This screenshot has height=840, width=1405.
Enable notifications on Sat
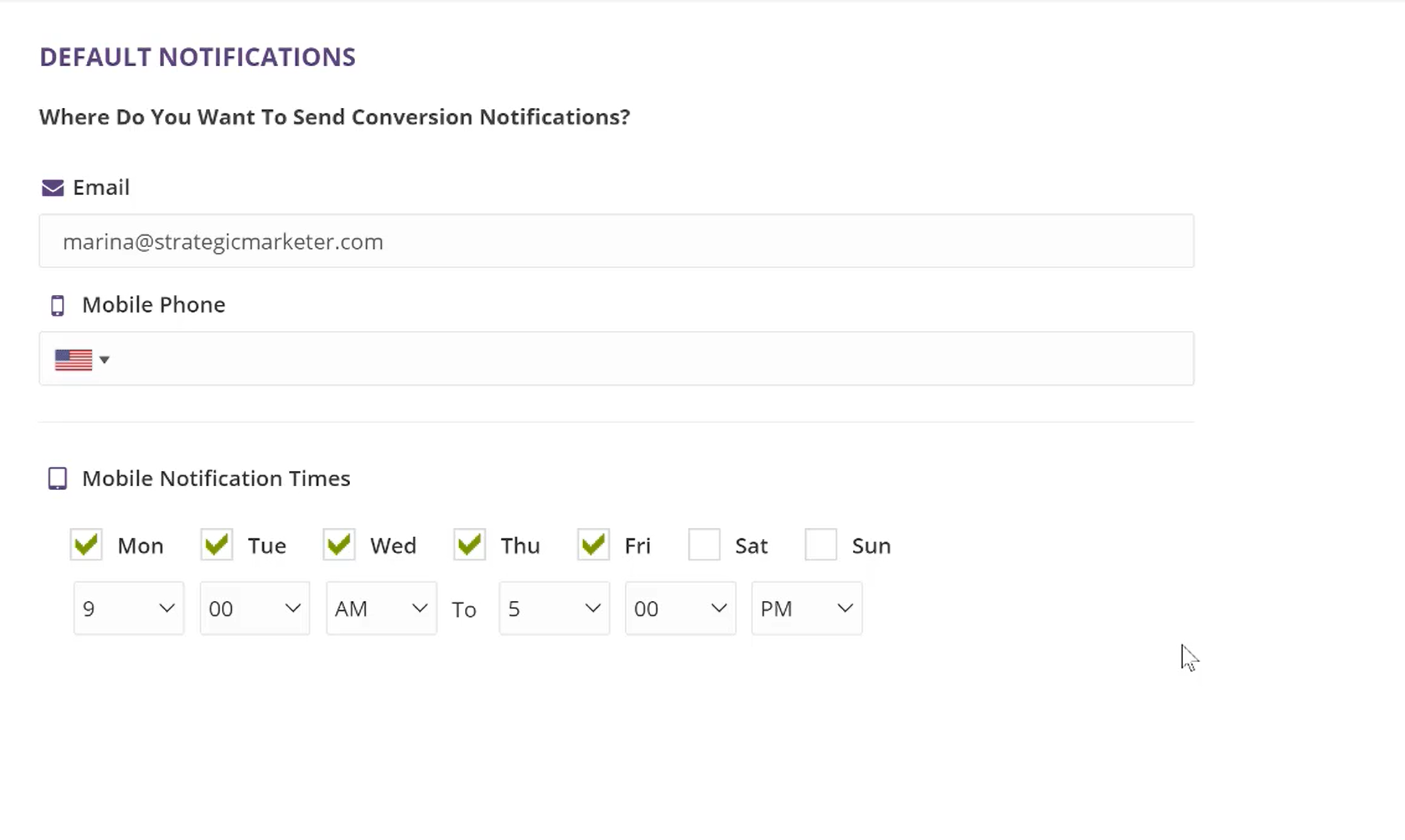coord(704,545)
